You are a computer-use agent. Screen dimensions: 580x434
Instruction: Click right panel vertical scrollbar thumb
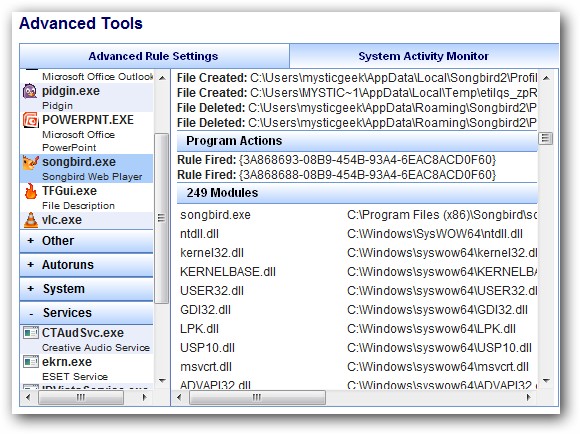click(x=546, y=139)
